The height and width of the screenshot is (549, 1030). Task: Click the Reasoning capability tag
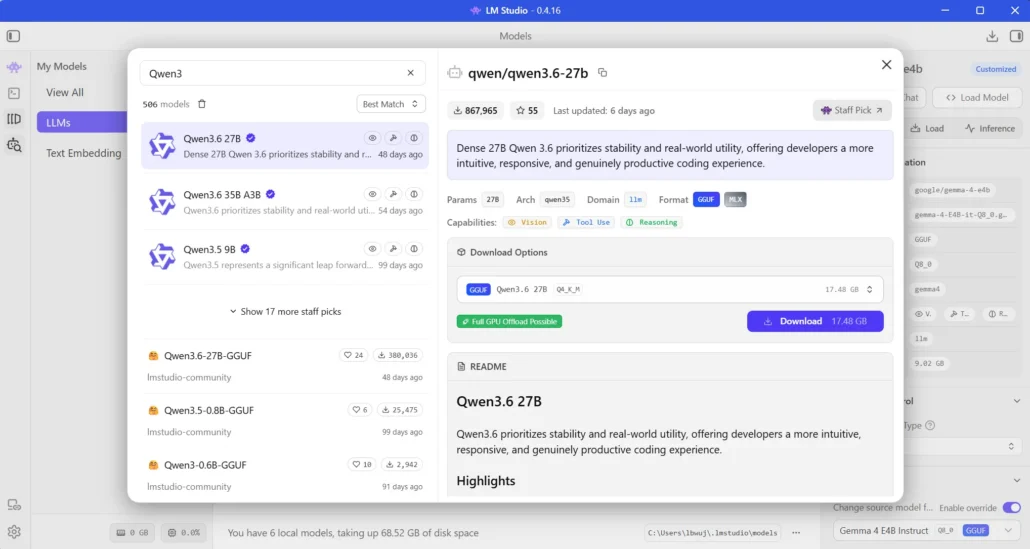651,223
